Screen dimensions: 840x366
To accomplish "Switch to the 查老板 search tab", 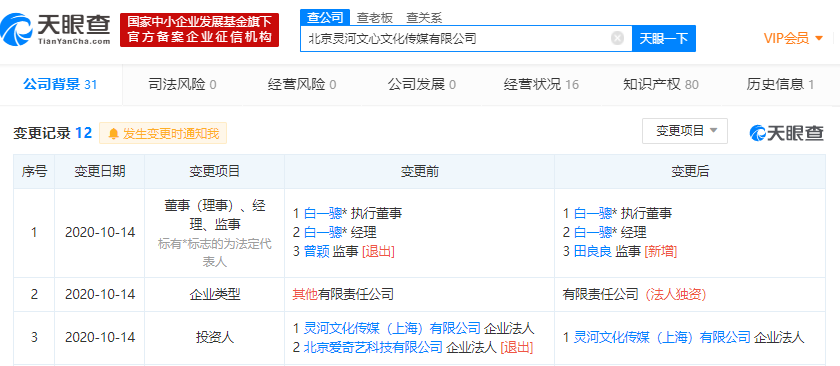I will tap(374, 18).
